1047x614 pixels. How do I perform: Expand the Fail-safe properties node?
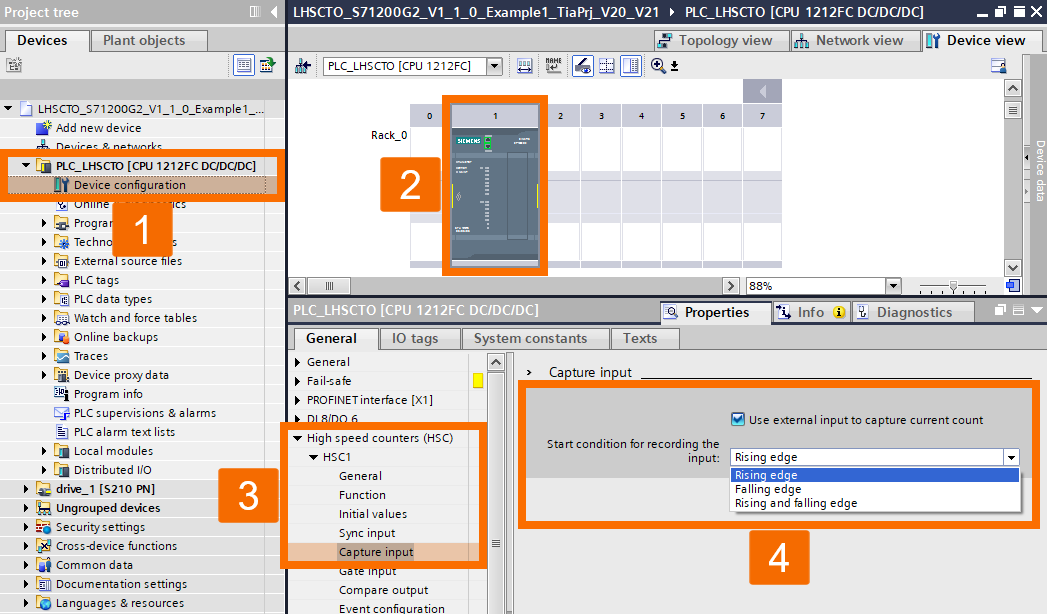click(298, 381)
